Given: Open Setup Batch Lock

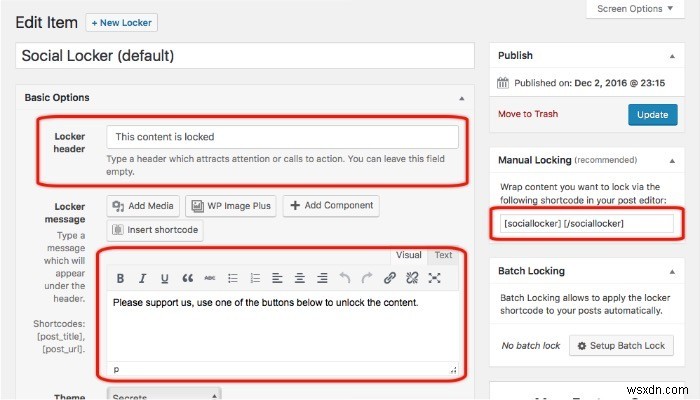Looking at the screenshot, I should [x=621, y=346].
